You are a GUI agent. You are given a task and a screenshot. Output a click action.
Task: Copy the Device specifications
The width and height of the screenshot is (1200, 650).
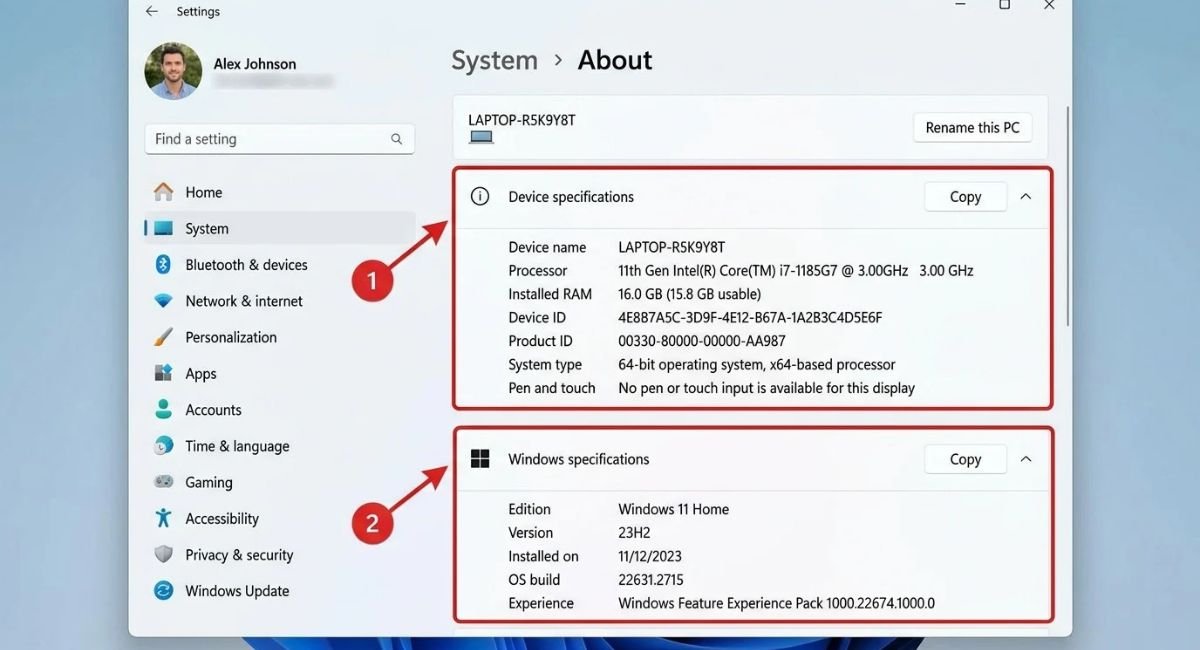pos(965,197)
